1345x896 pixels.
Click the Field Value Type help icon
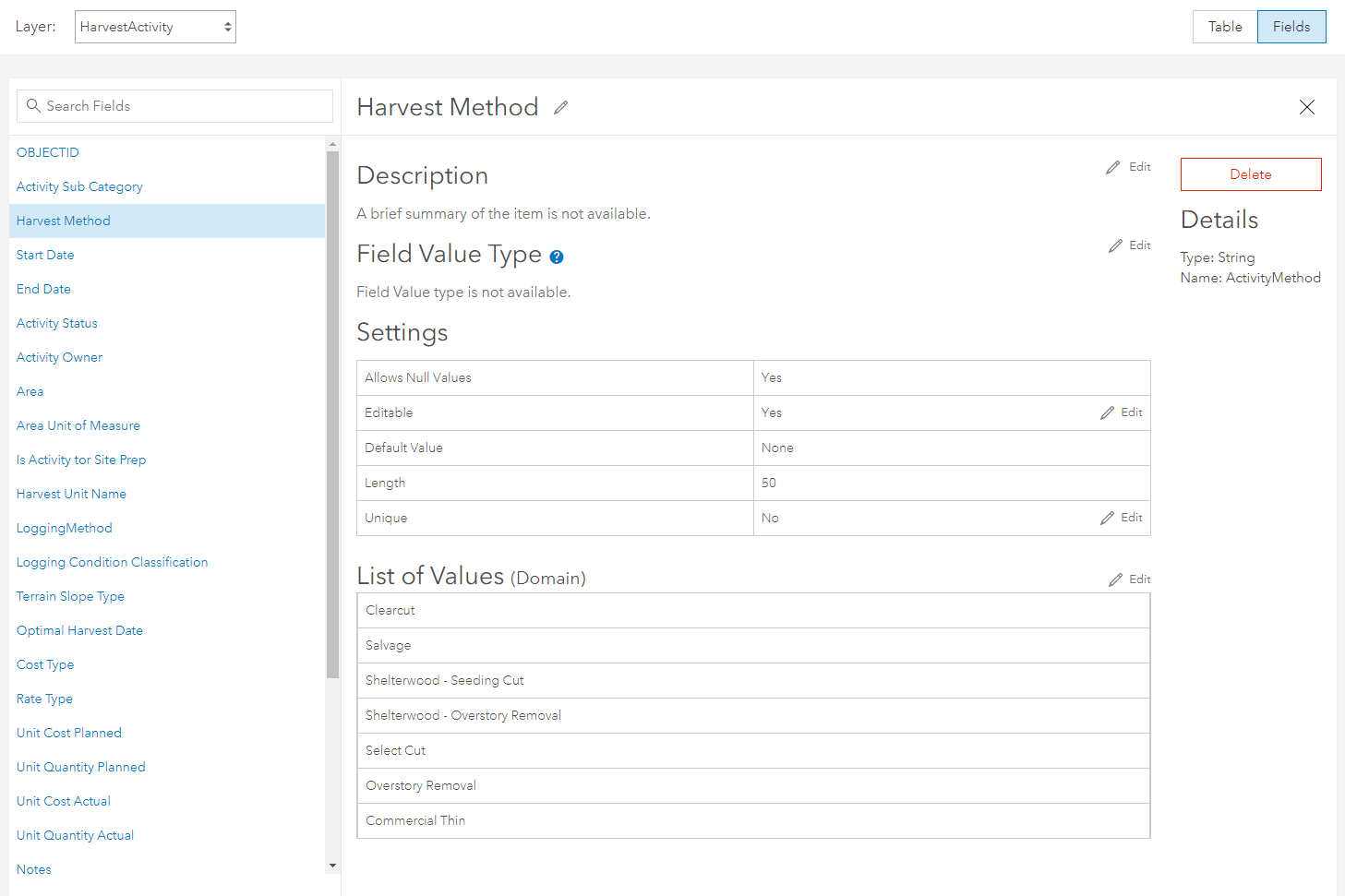click(557, 257)
